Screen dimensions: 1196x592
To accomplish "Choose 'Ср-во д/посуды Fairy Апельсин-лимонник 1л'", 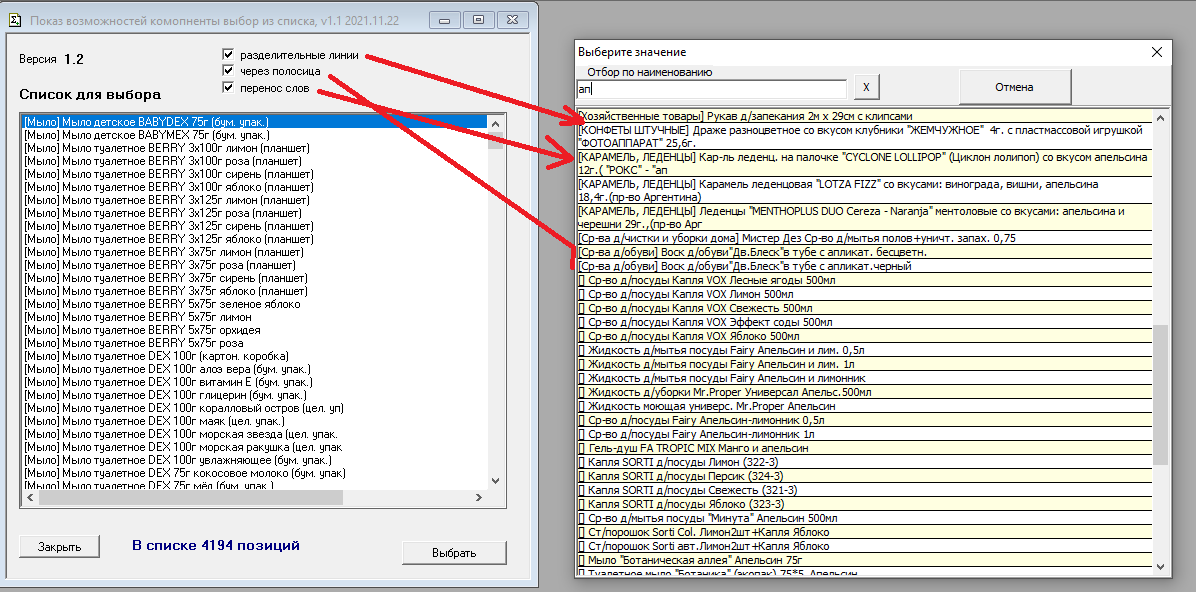I will 864,434.
